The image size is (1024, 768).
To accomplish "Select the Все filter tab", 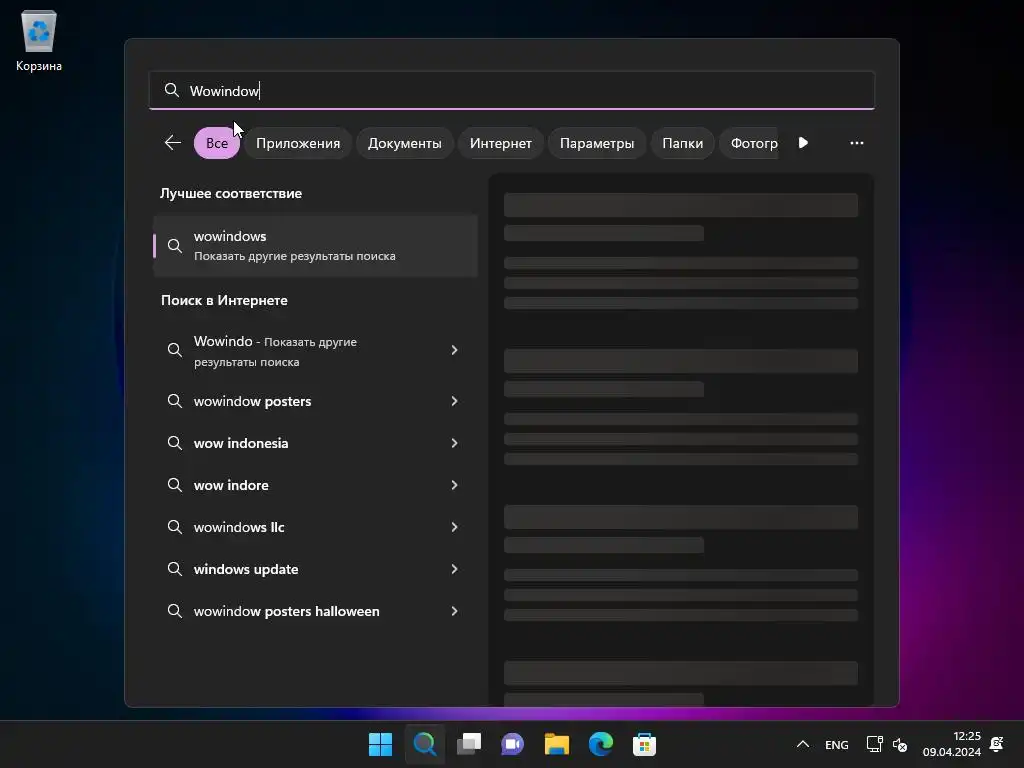I will coord(217,143).
